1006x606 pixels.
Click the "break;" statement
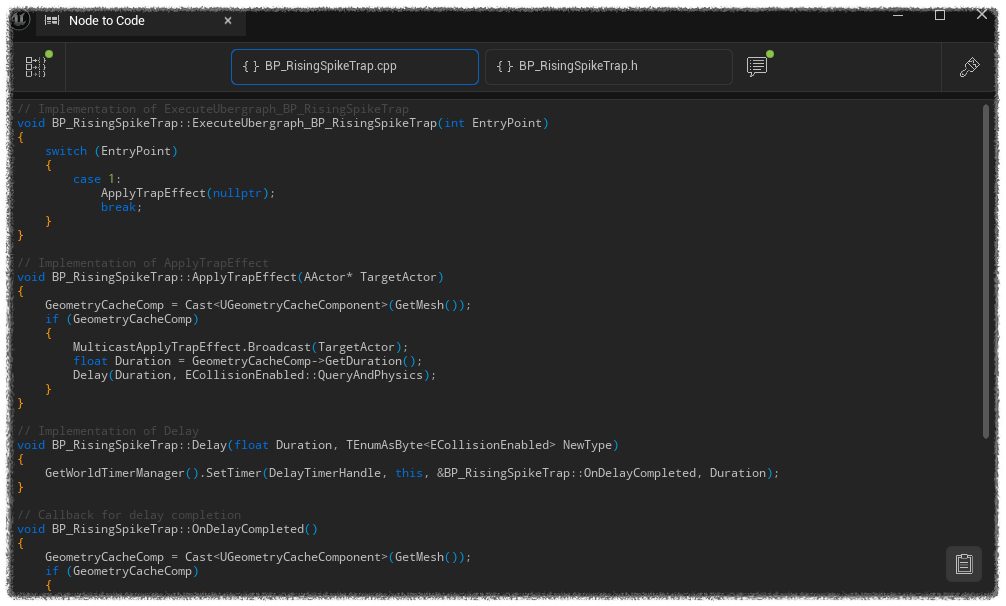(x=121, y=207)
